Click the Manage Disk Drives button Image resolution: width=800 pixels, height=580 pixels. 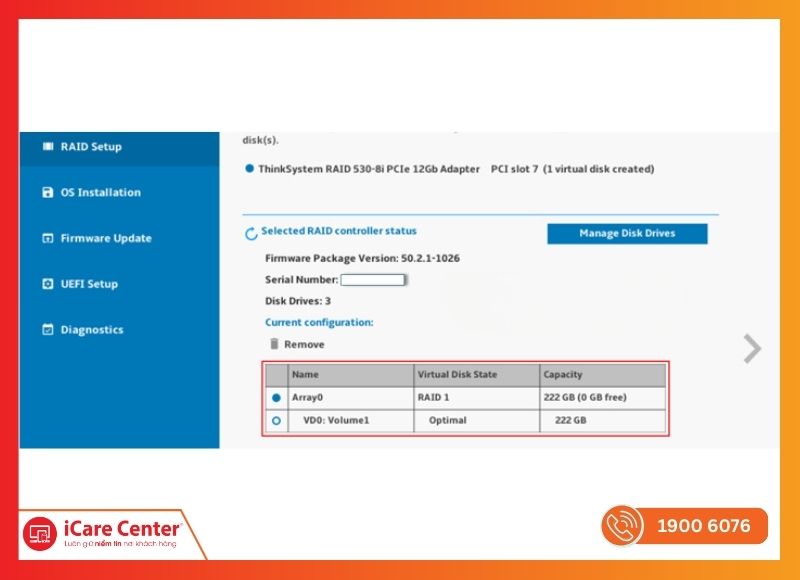[627, 234]
